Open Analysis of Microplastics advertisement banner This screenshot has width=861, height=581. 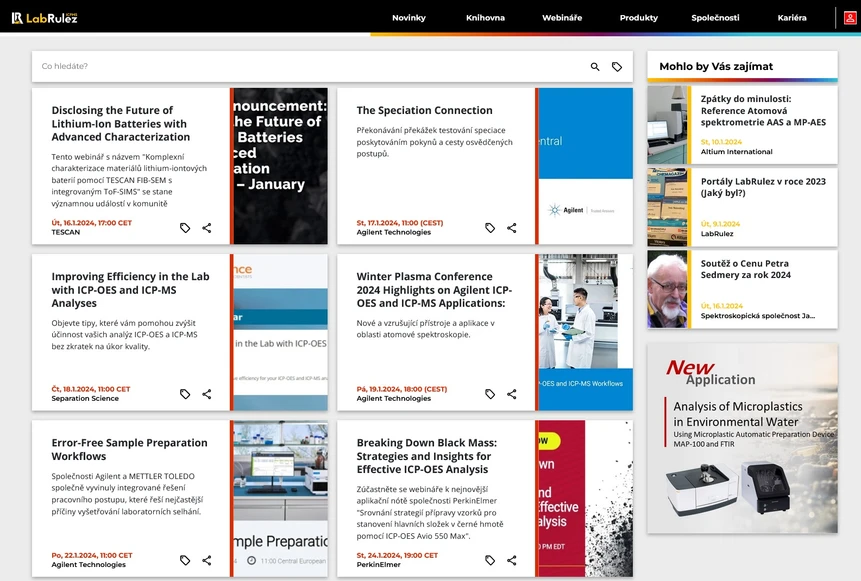[742, 438]
